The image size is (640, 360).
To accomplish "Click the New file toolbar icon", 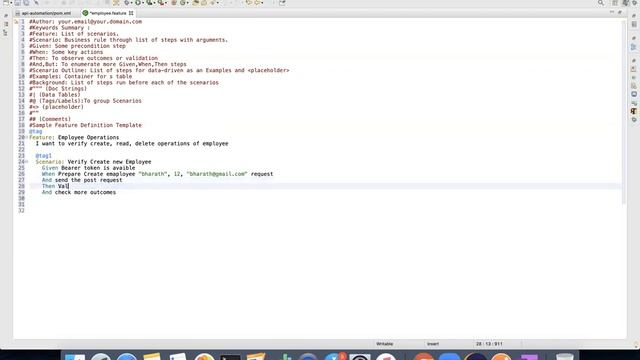I will pyautogui.click(x=7, y=2).
